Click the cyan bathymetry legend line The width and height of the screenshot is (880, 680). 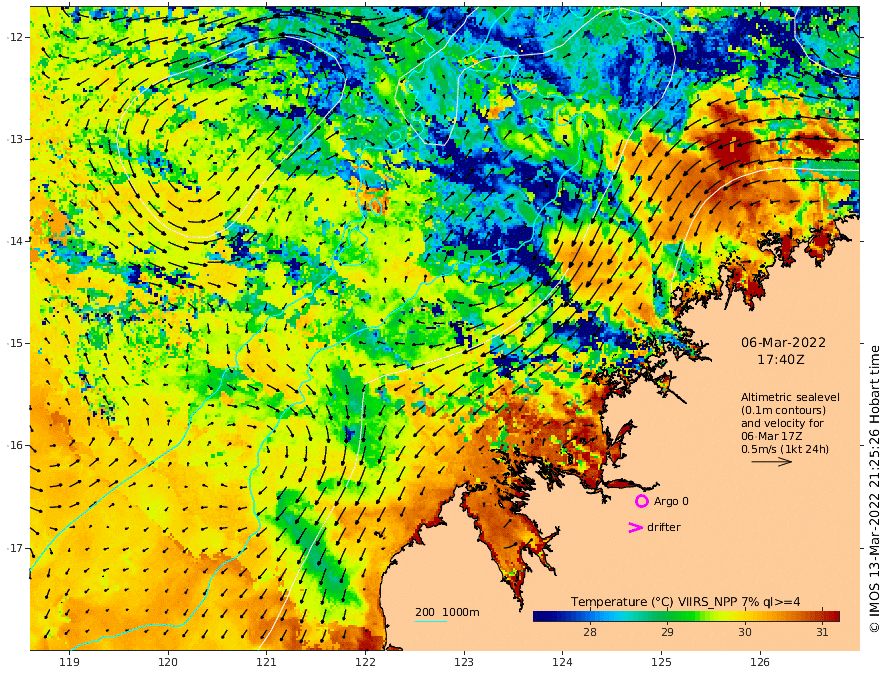coord(431,621)
